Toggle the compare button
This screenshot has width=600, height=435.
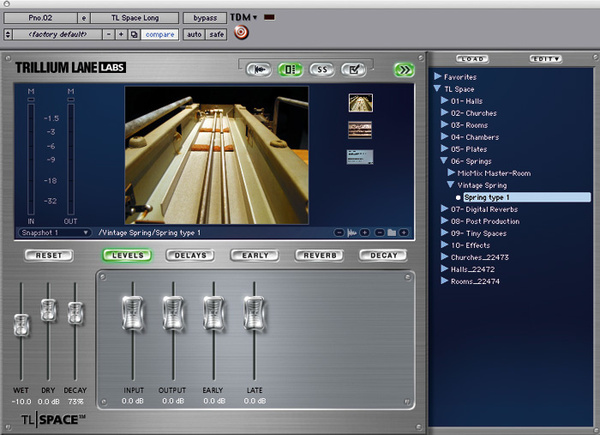(x=160, y=34)
